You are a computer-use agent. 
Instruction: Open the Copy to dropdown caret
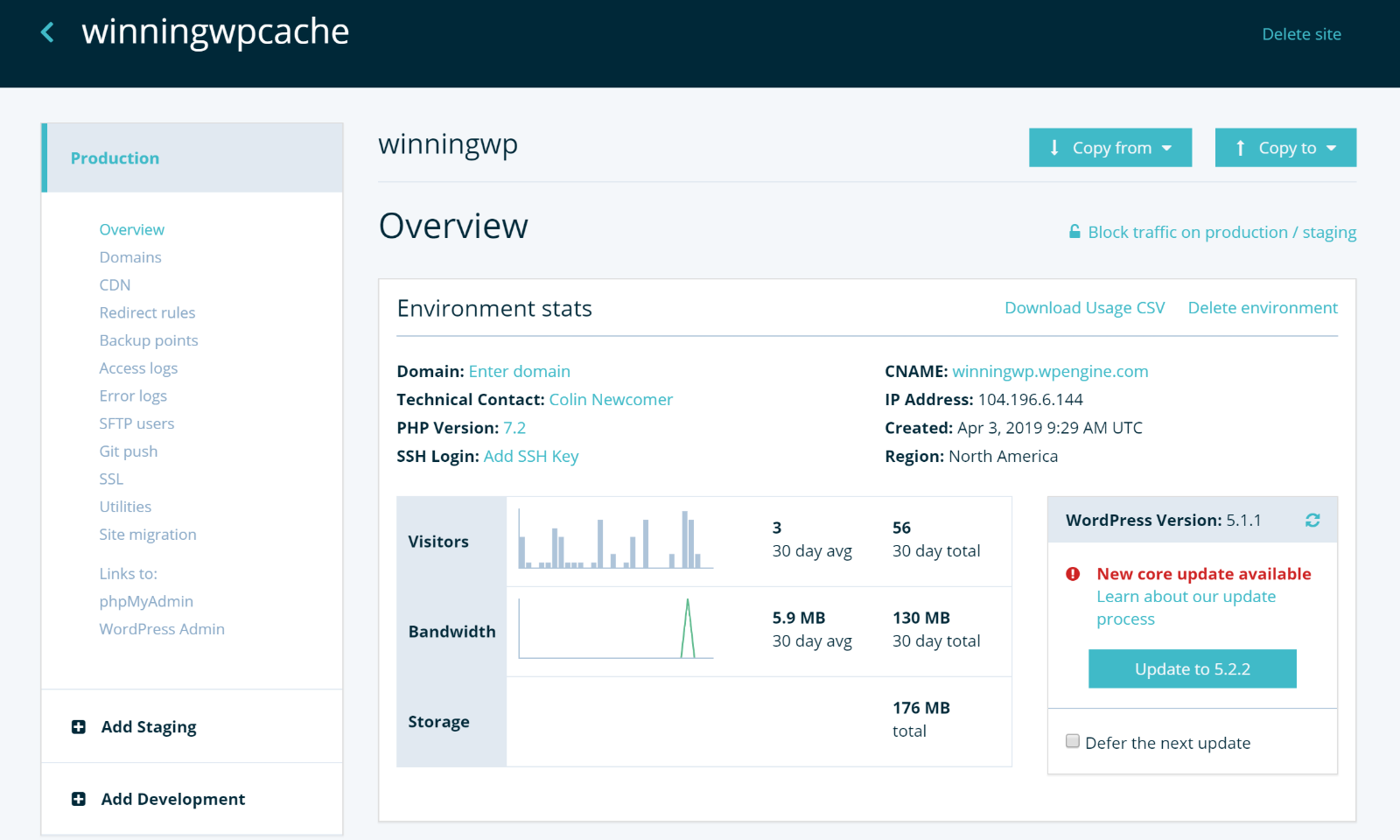1331,149
